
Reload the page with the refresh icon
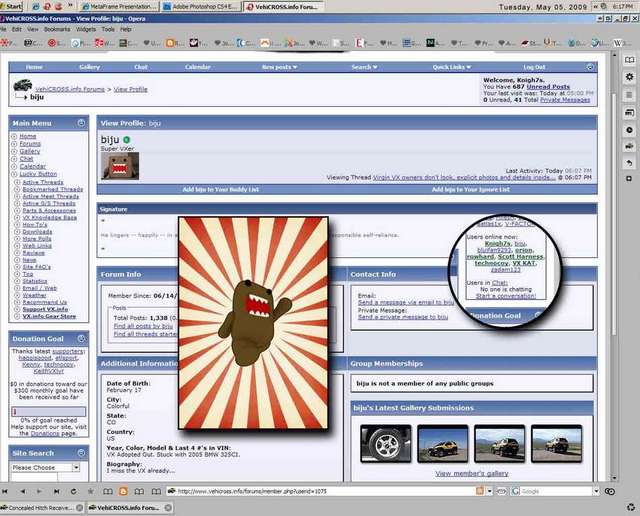click(73, 492)
